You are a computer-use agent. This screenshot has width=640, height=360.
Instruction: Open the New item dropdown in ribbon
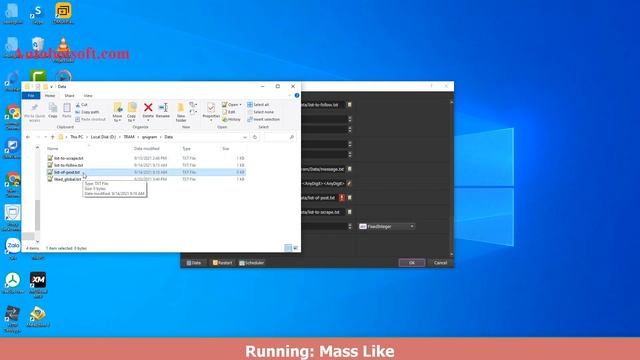pos(193,105)
